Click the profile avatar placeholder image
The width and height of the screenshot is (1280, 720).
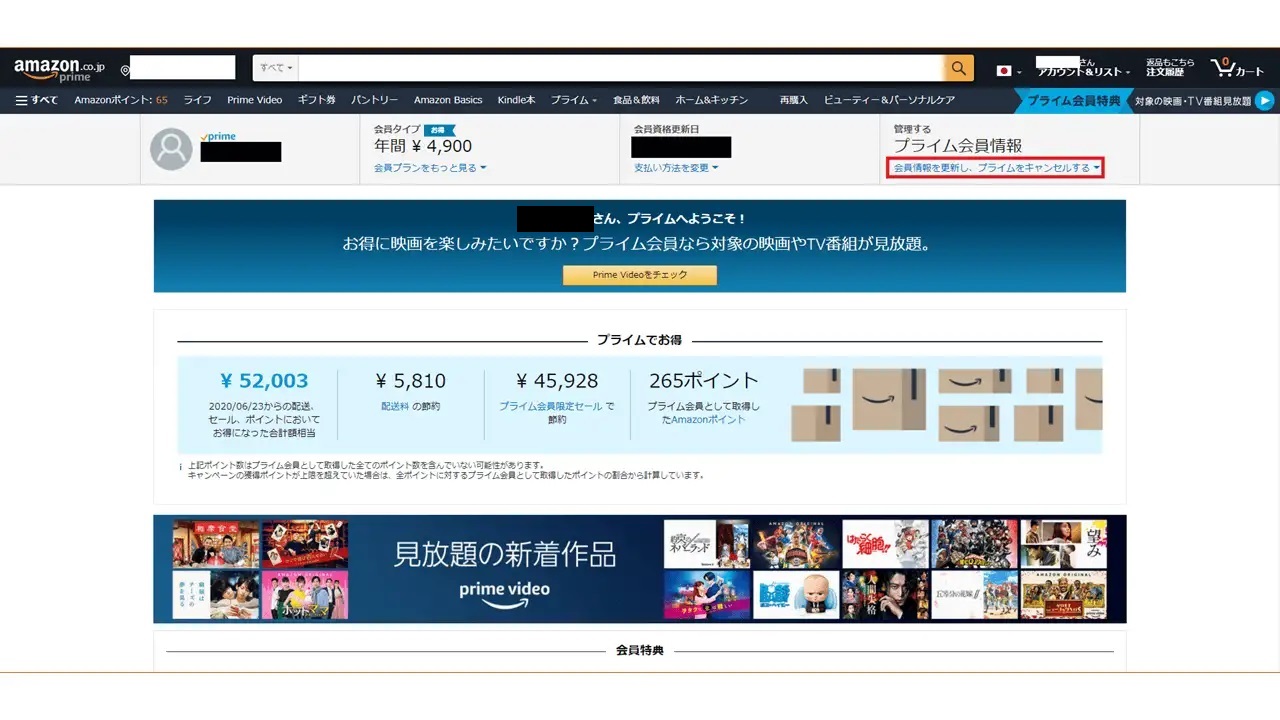pos(170,148)
